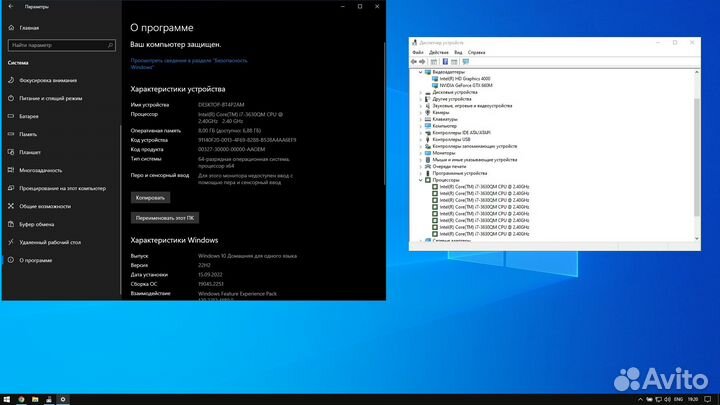720x405 pixels.
Task: Open Справка menu in Device Manager
Action: tap(476, 52)
